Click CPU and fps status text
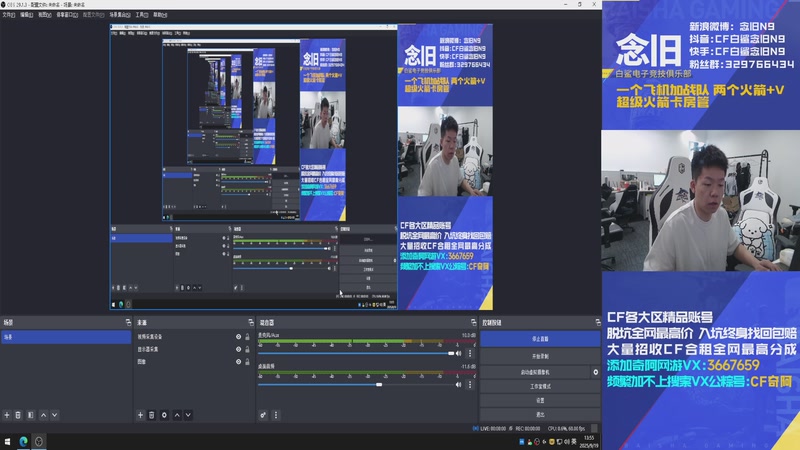Viewport: 800px width, 450px height. (x=566, y=429)
